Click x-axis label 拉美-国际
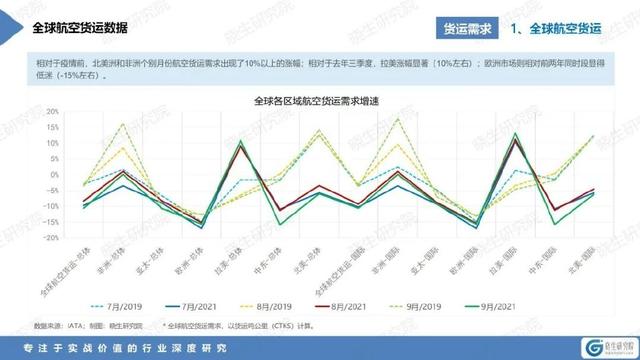The image size is (640, 360). 504,260
